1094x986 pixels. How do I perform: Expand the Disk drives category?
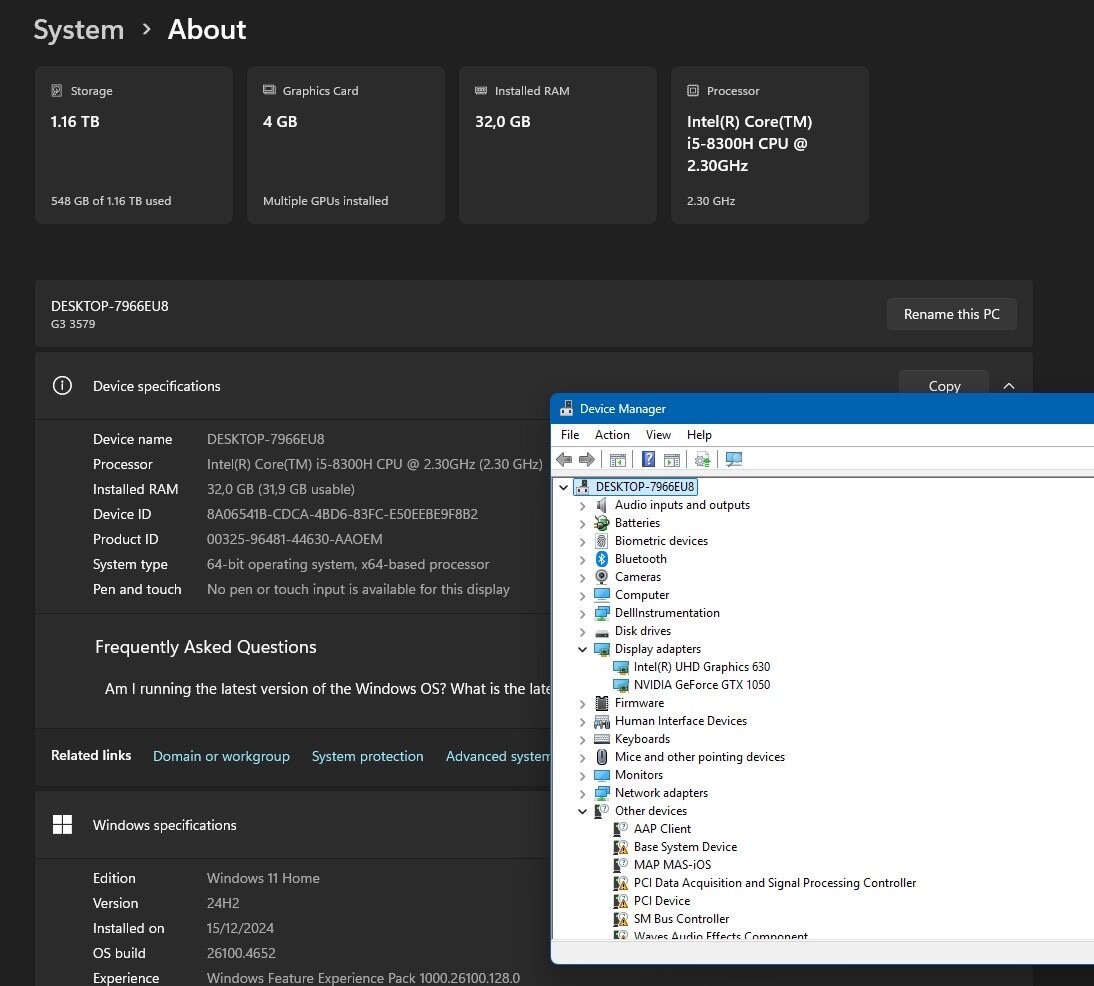583,632
